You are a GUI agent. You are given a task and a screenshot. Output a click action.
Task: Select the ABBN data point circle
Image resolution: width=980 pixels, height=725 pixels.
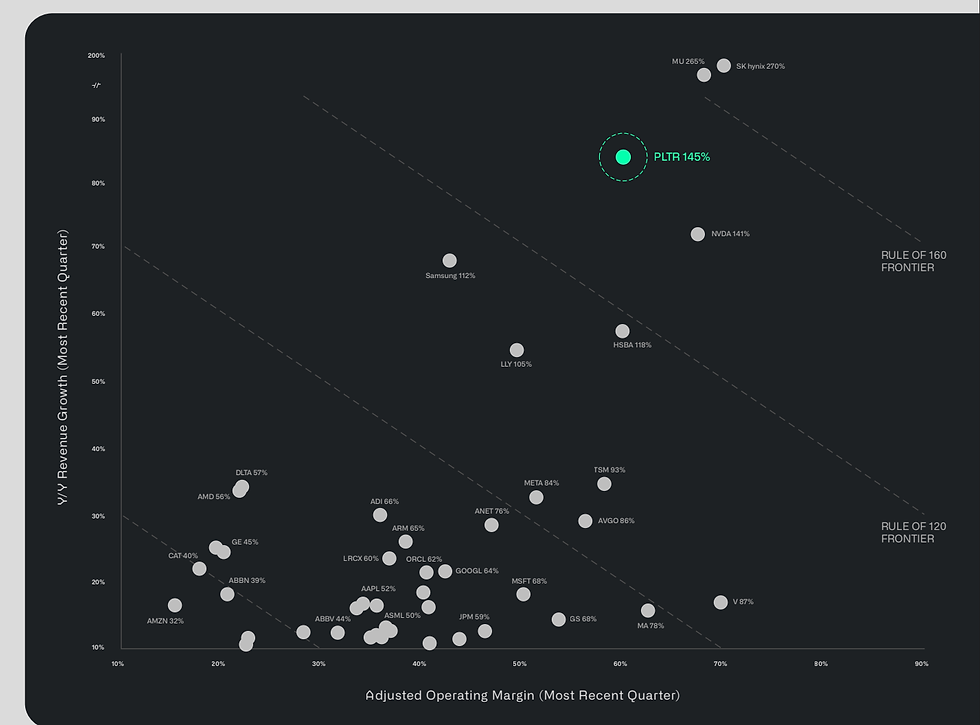tap(227, 594)
